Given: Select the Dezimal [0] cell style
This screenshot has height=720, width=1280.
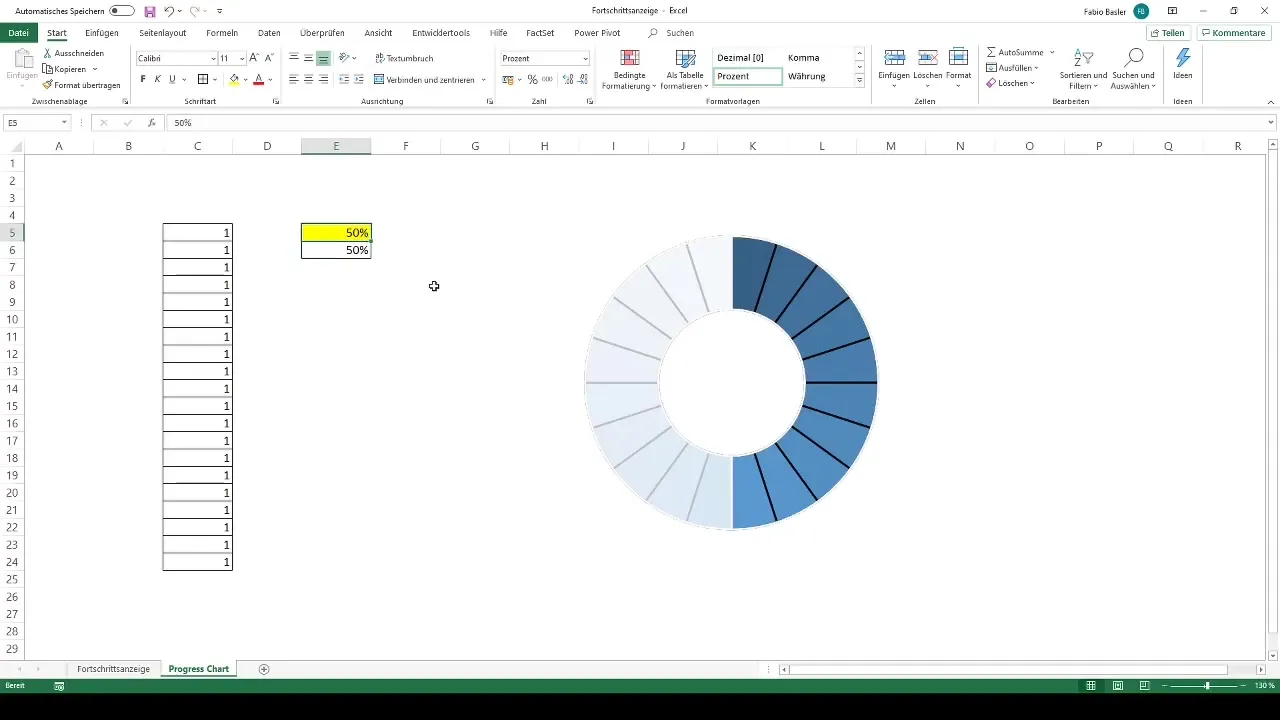Looking at the screenshot, I should [x=748, y=58].
